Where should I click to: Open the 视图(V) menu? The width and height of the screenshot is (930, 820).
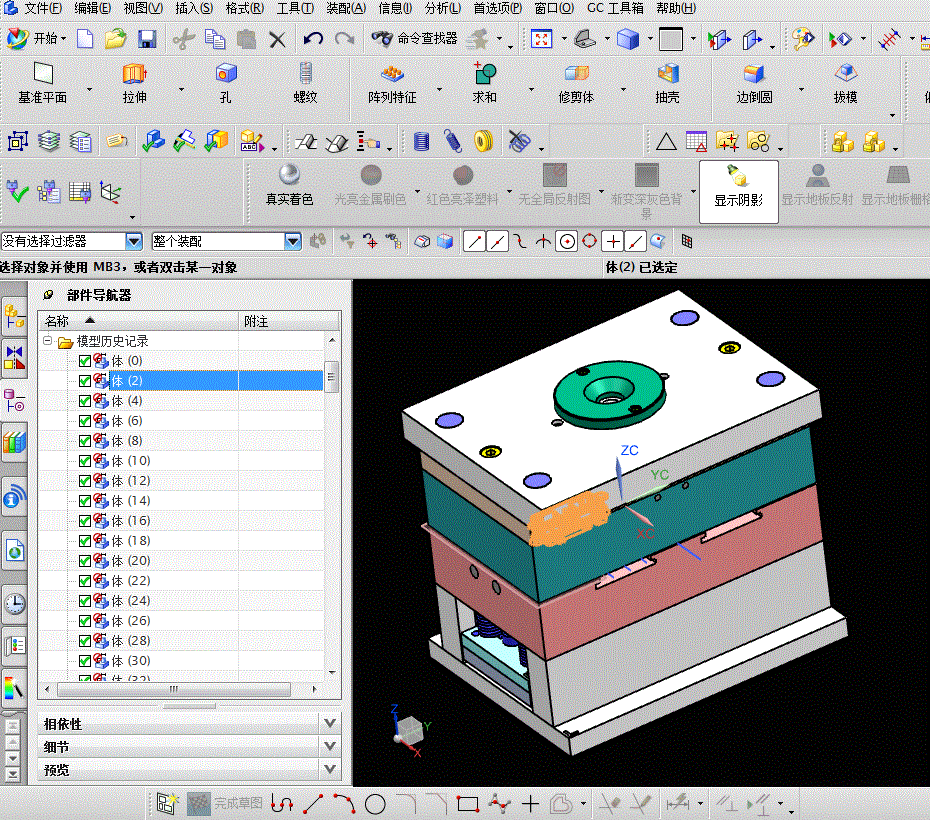coord(143,8)
